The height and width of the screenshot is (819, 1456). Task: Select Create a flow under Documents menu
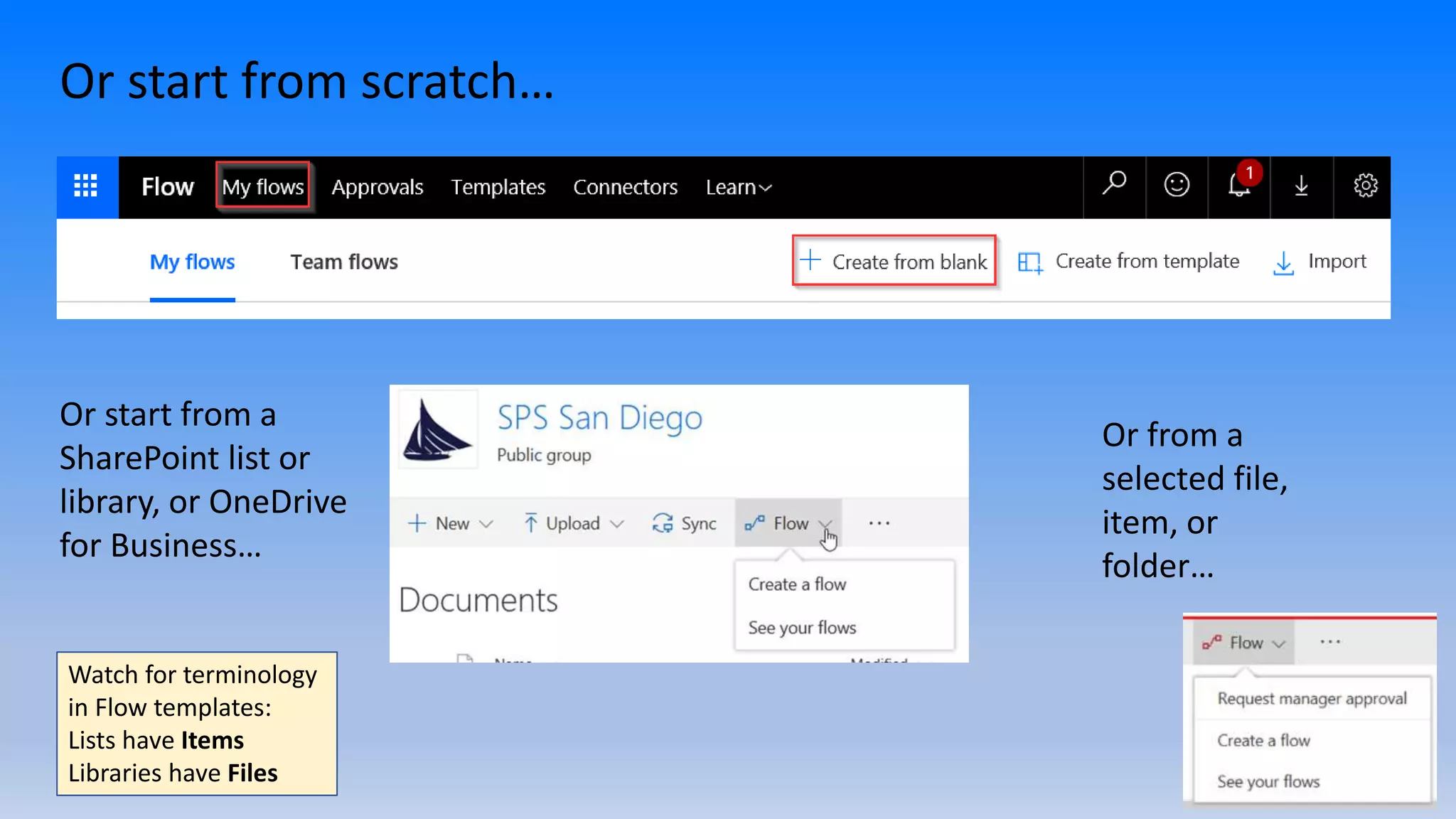[797, 584]
